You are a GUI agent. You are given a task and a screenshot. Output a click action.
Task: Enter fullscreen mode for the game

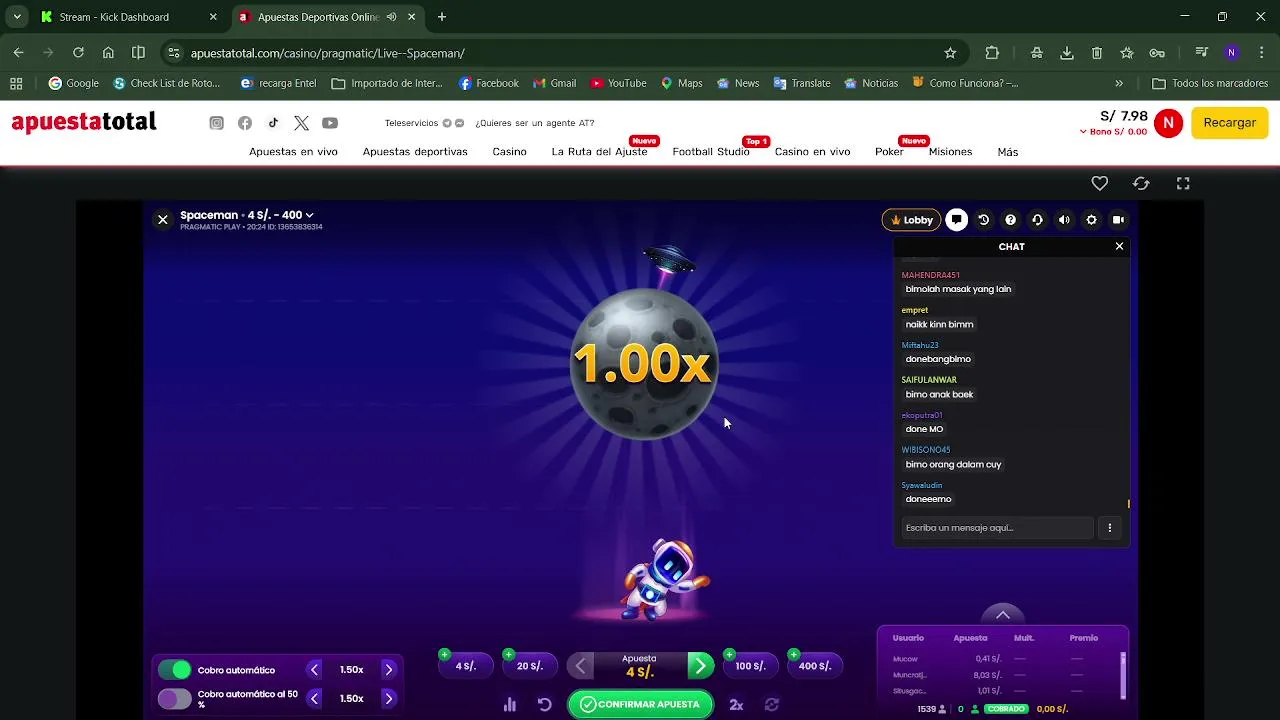point(1183,183)
